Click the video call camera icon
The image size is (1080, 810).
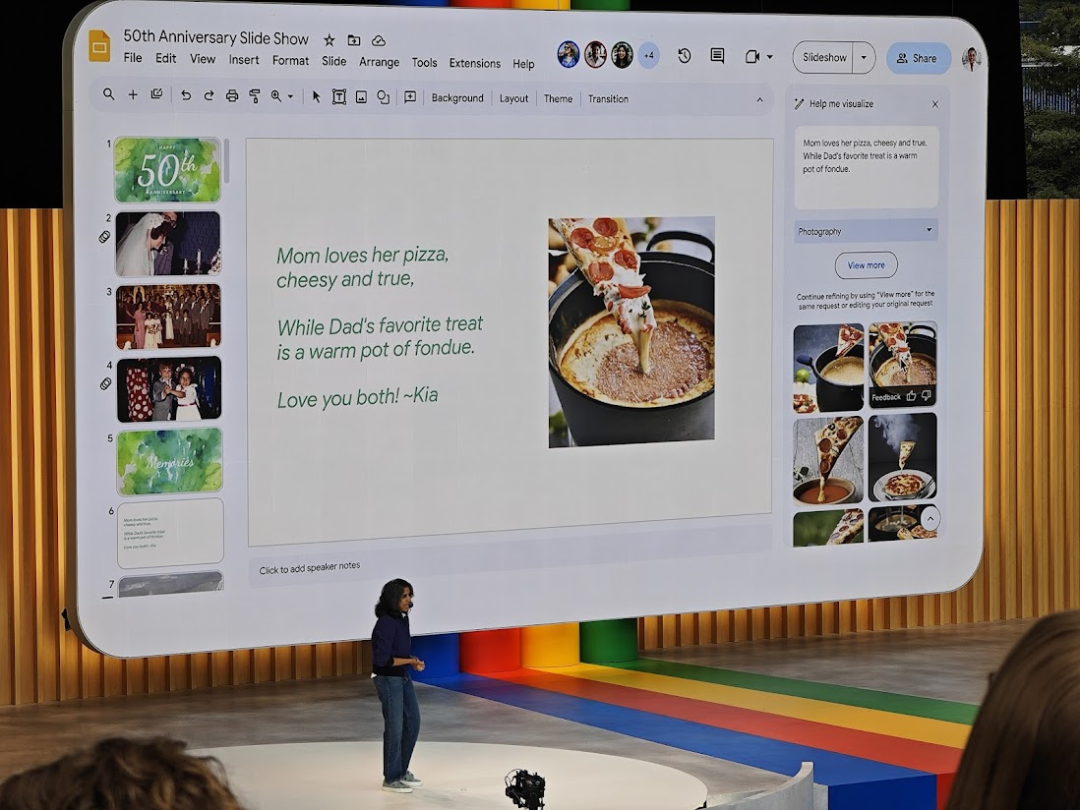(752, 56)
